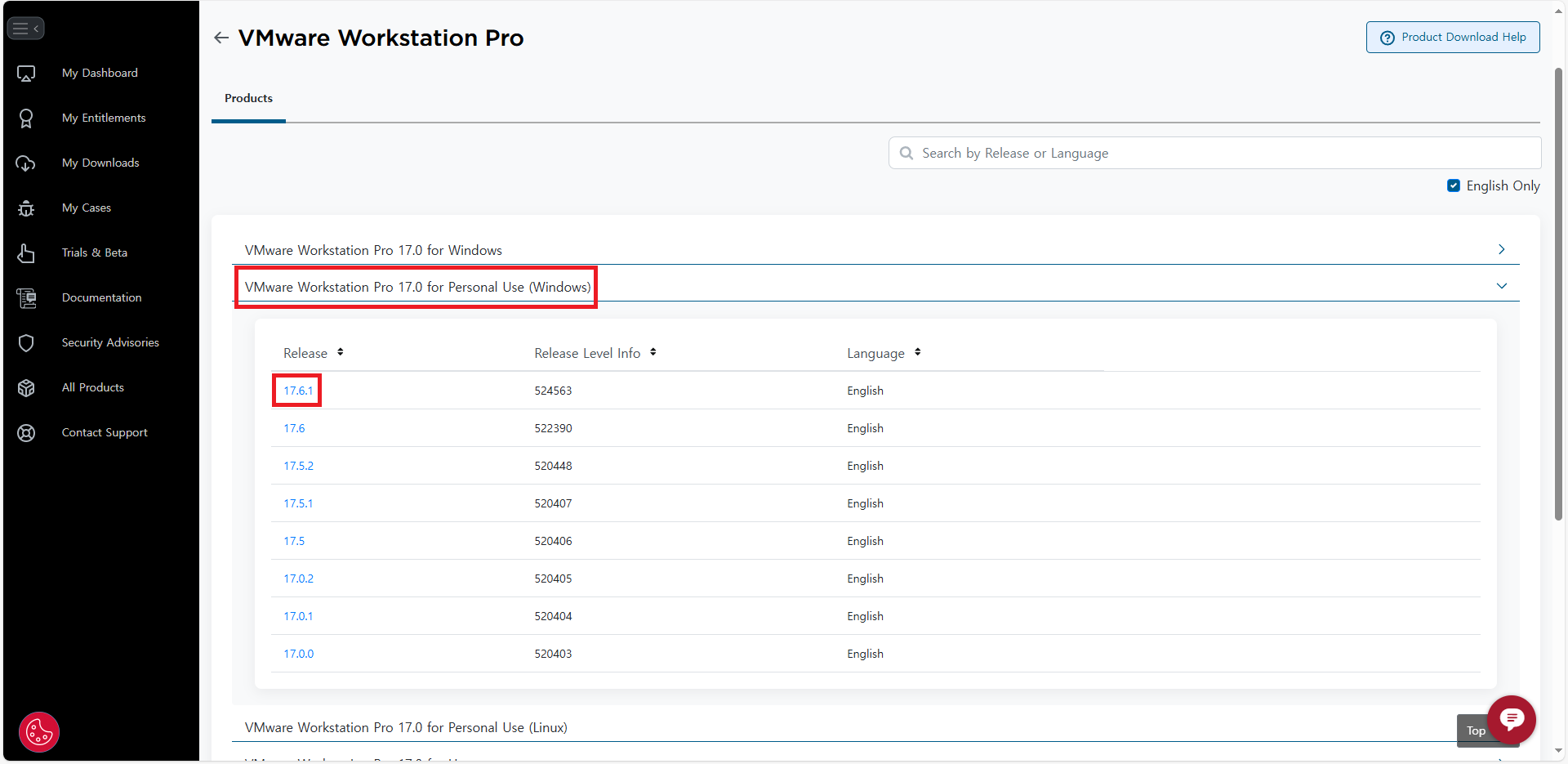The height and width of the screenshot is (764, 1568).
Task: Open My Cases menu item
Action: [87, 208]
